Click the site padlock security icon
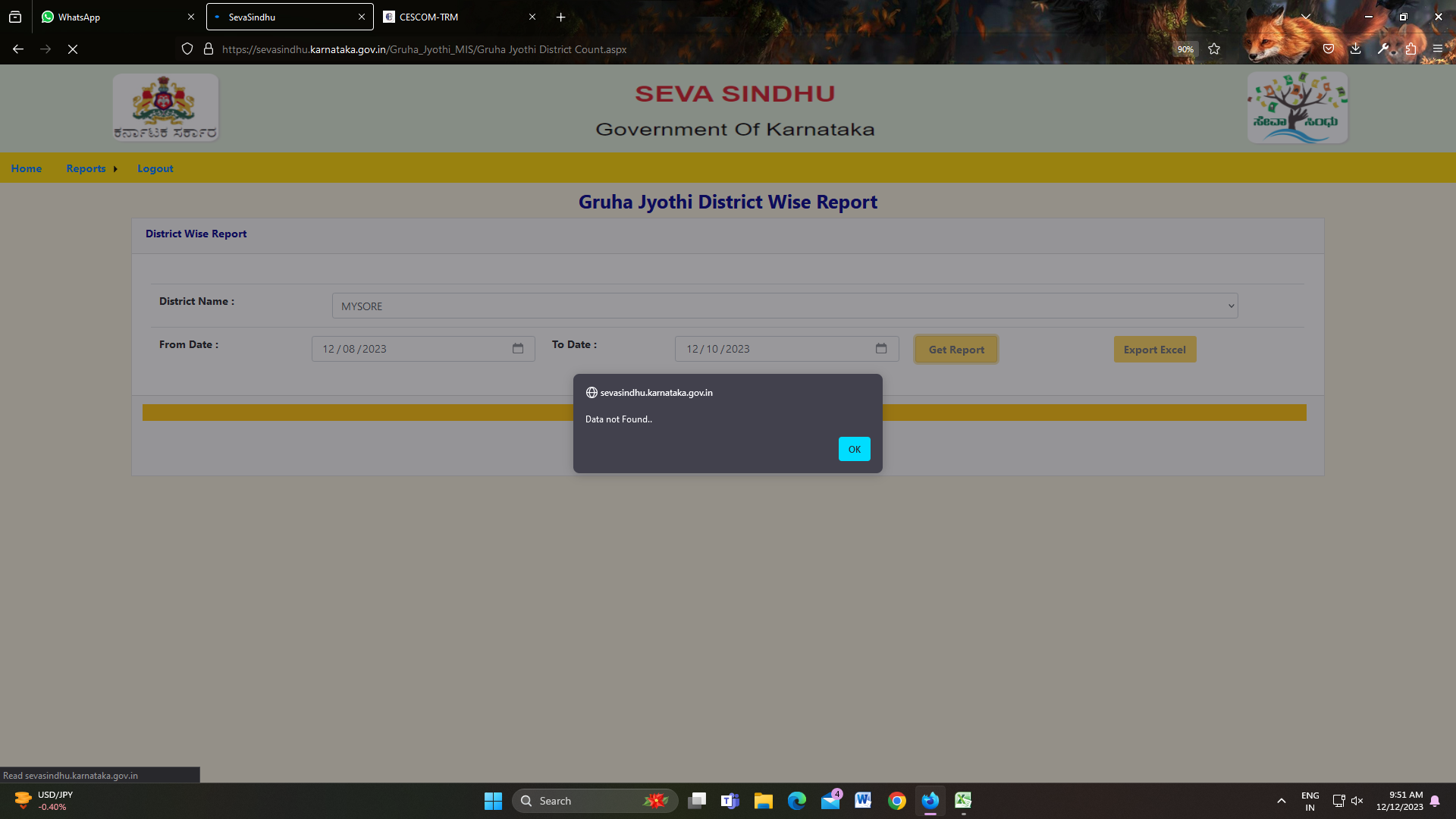 tap(209, 49)
